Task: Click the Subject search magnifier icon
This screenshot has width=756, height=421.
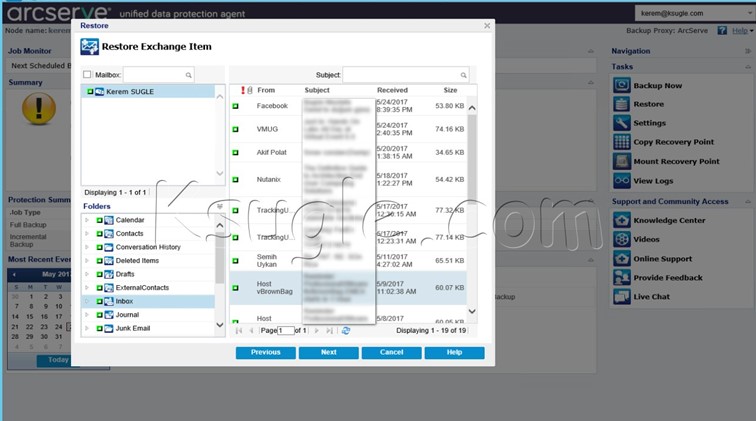Action: (x=463, y=75)
